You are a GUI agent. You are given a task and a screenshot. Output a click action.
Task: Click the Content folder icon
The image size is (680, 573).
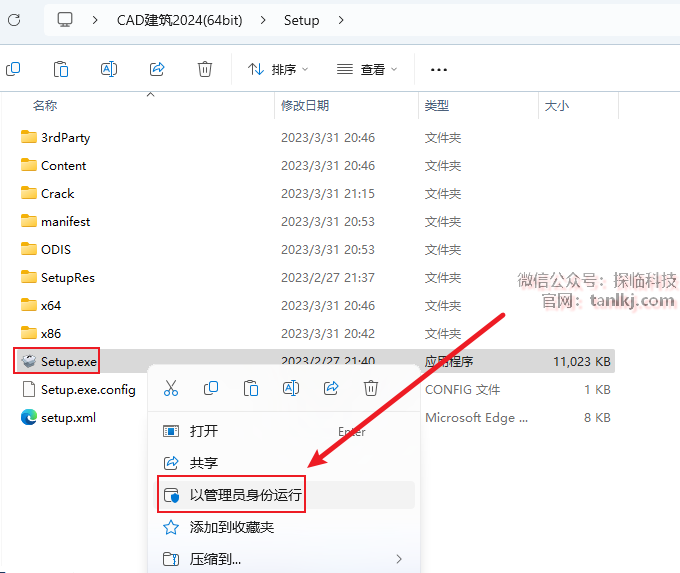pyautogui.click(x=29, y=165)
